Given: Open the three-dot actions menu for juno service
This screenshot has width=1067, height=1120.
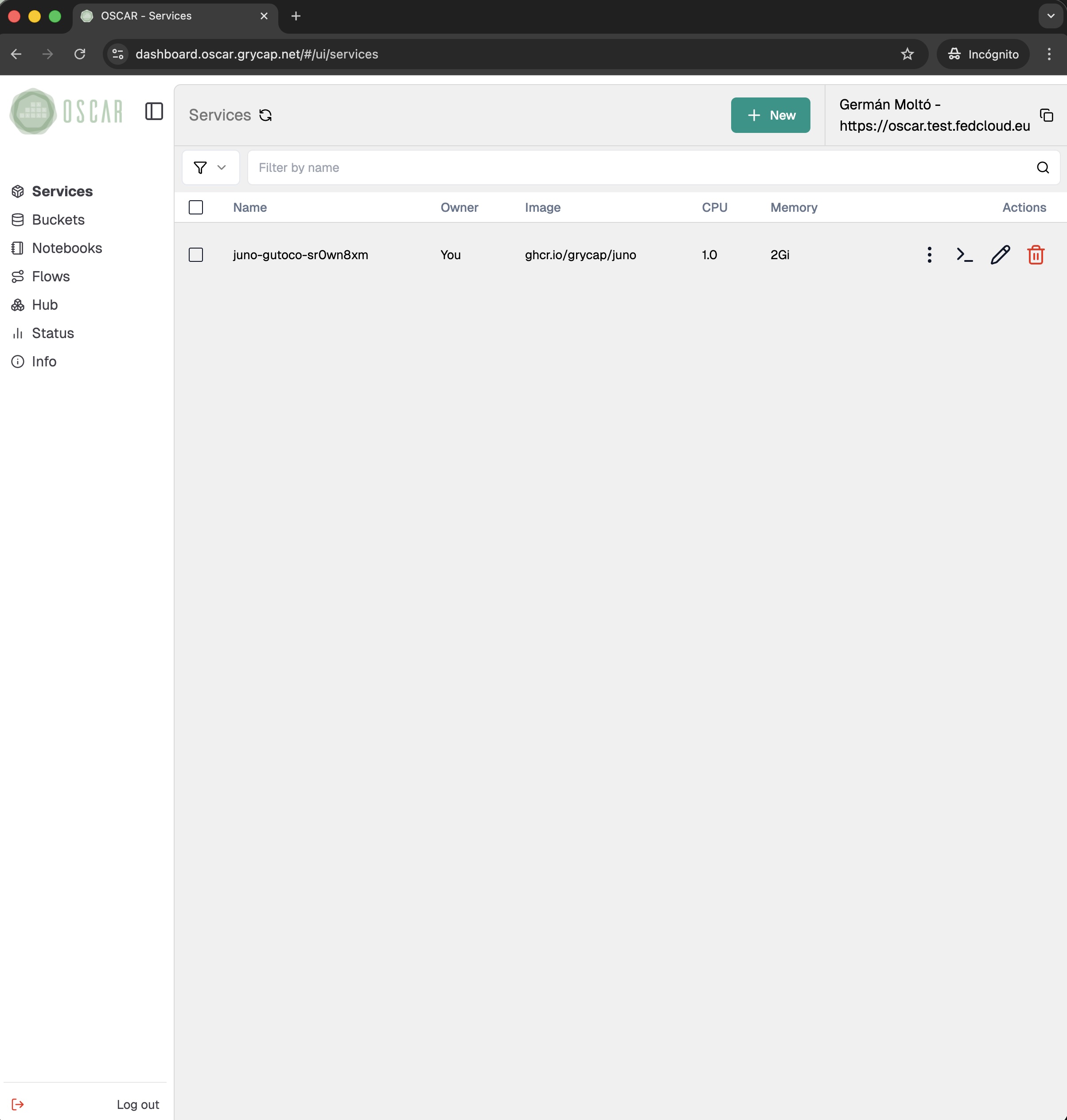Looking at the screenshot, I should [x=929, y=255].
